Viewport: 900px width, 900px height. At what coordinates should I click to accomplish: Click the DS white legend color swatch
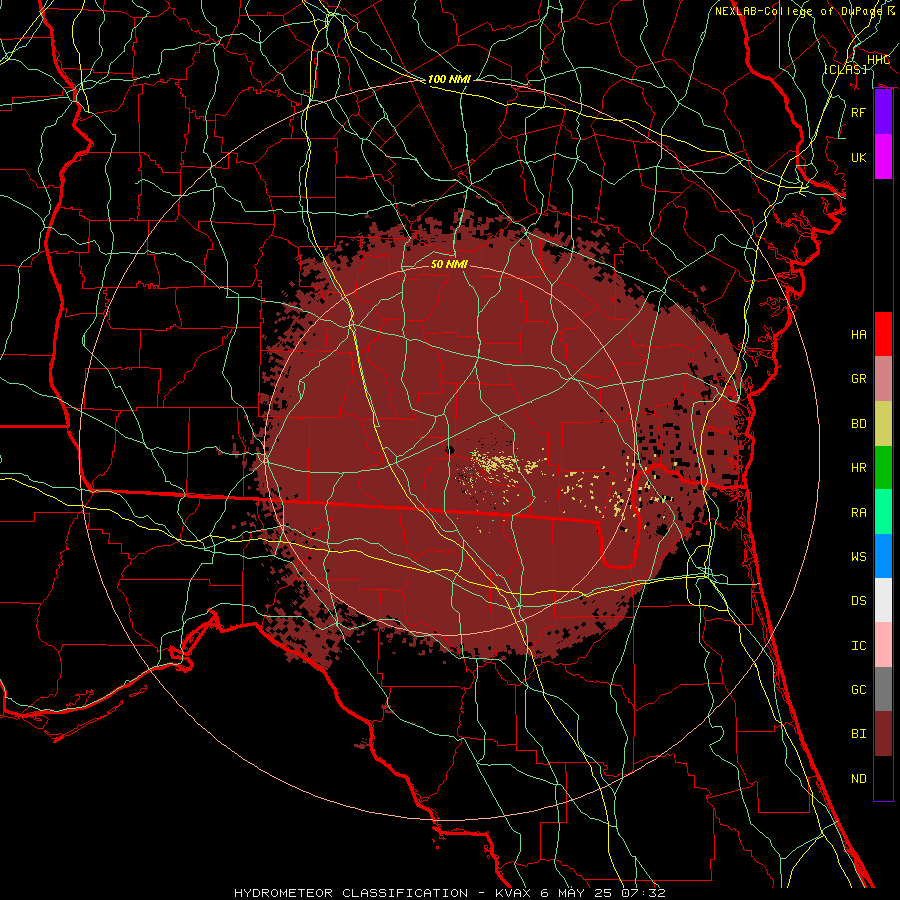click(883, 600)
